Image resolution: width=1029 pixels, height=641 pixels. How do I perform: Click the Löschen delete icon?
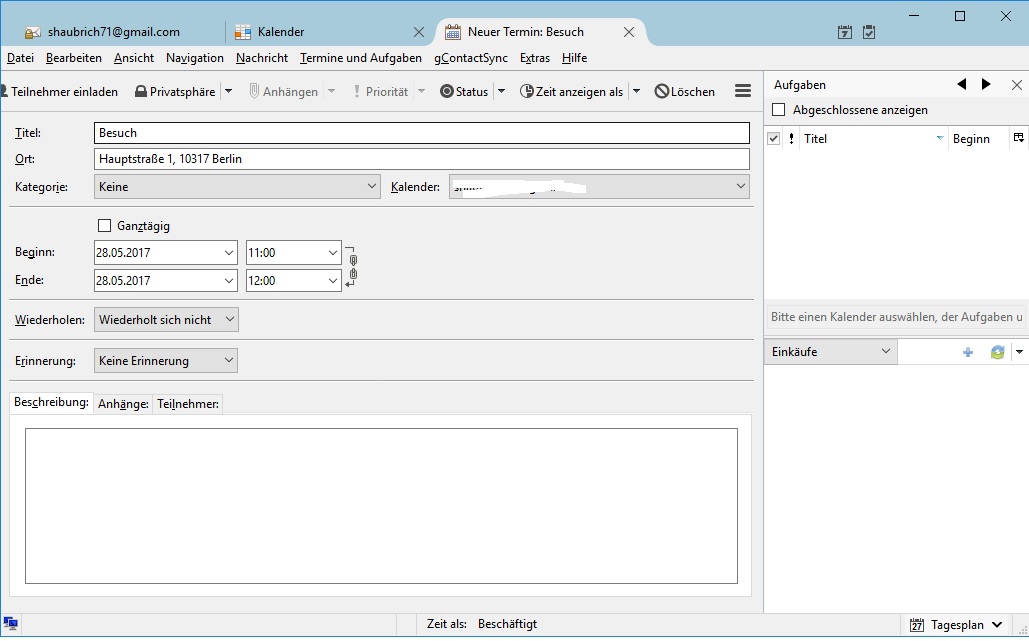coord(662,92)
